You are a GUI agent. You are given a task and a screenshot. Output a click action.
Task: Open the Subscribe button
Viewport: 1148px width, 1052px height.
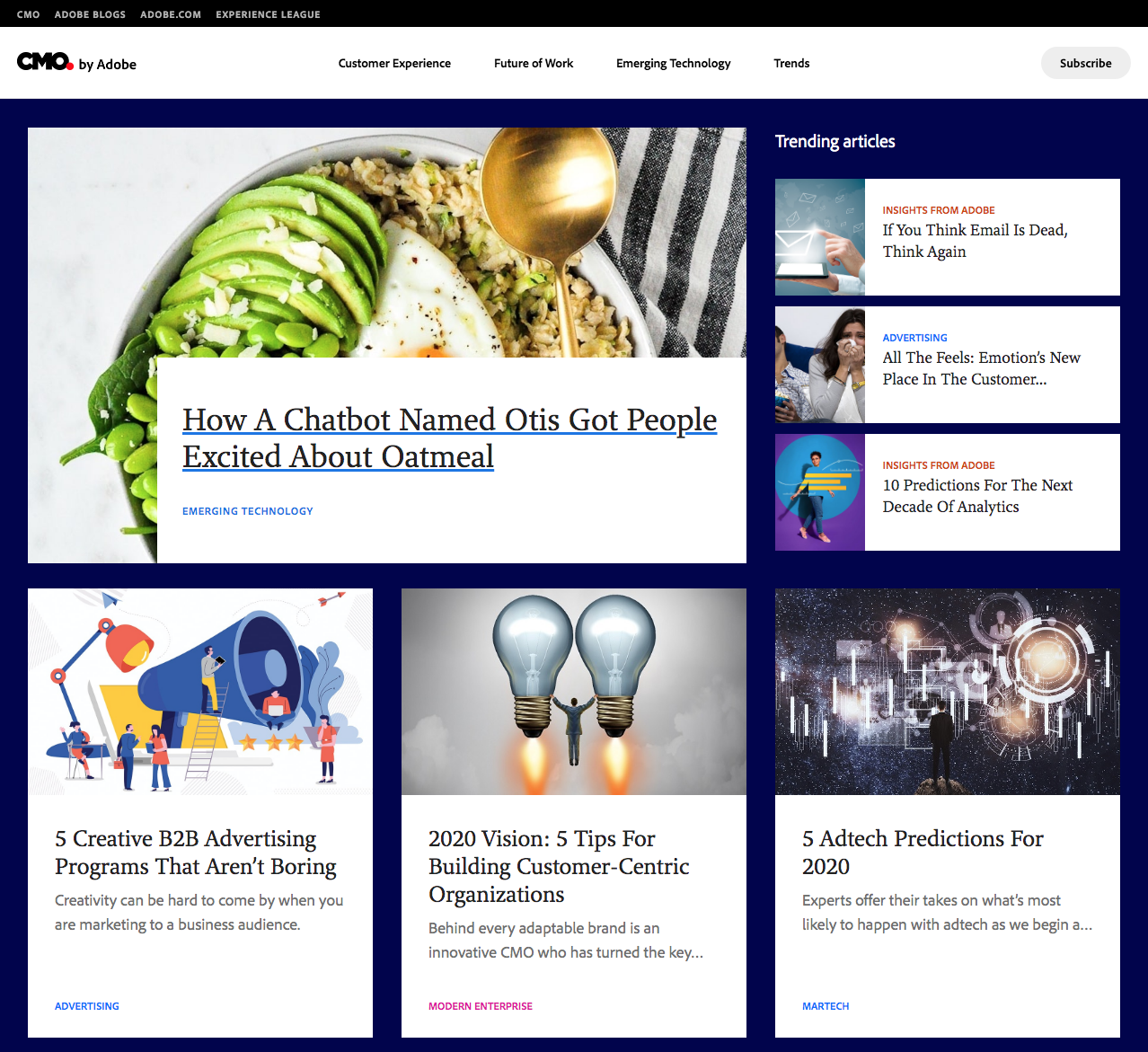(1085, 63)
